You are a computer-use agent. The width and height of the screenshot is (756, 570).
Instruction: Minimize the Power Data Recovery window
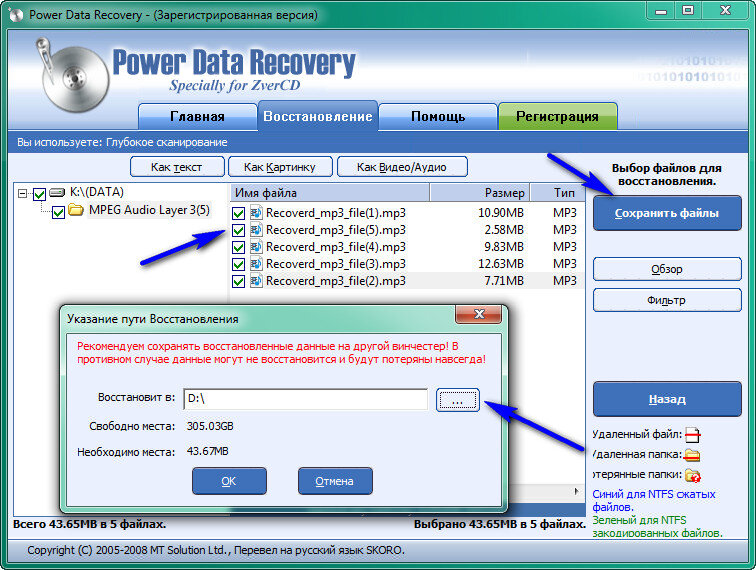661,11
